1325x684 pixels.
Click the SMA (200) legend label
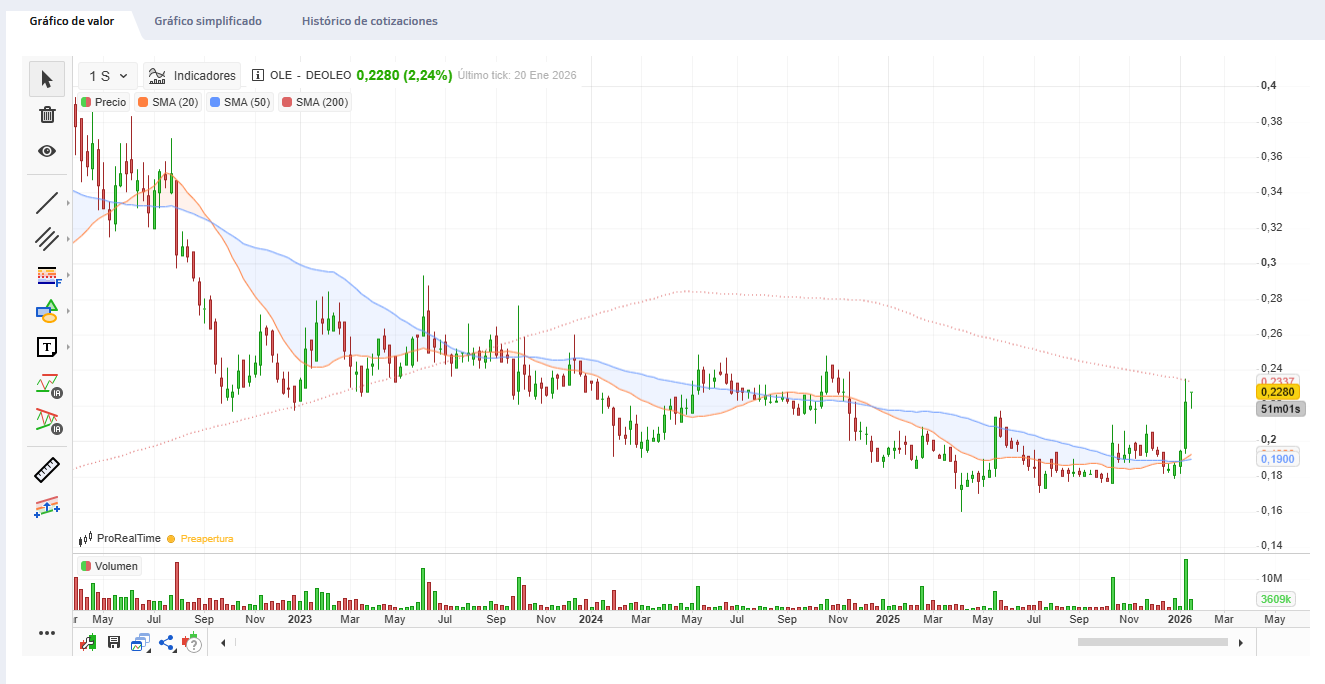pos(322,102)
